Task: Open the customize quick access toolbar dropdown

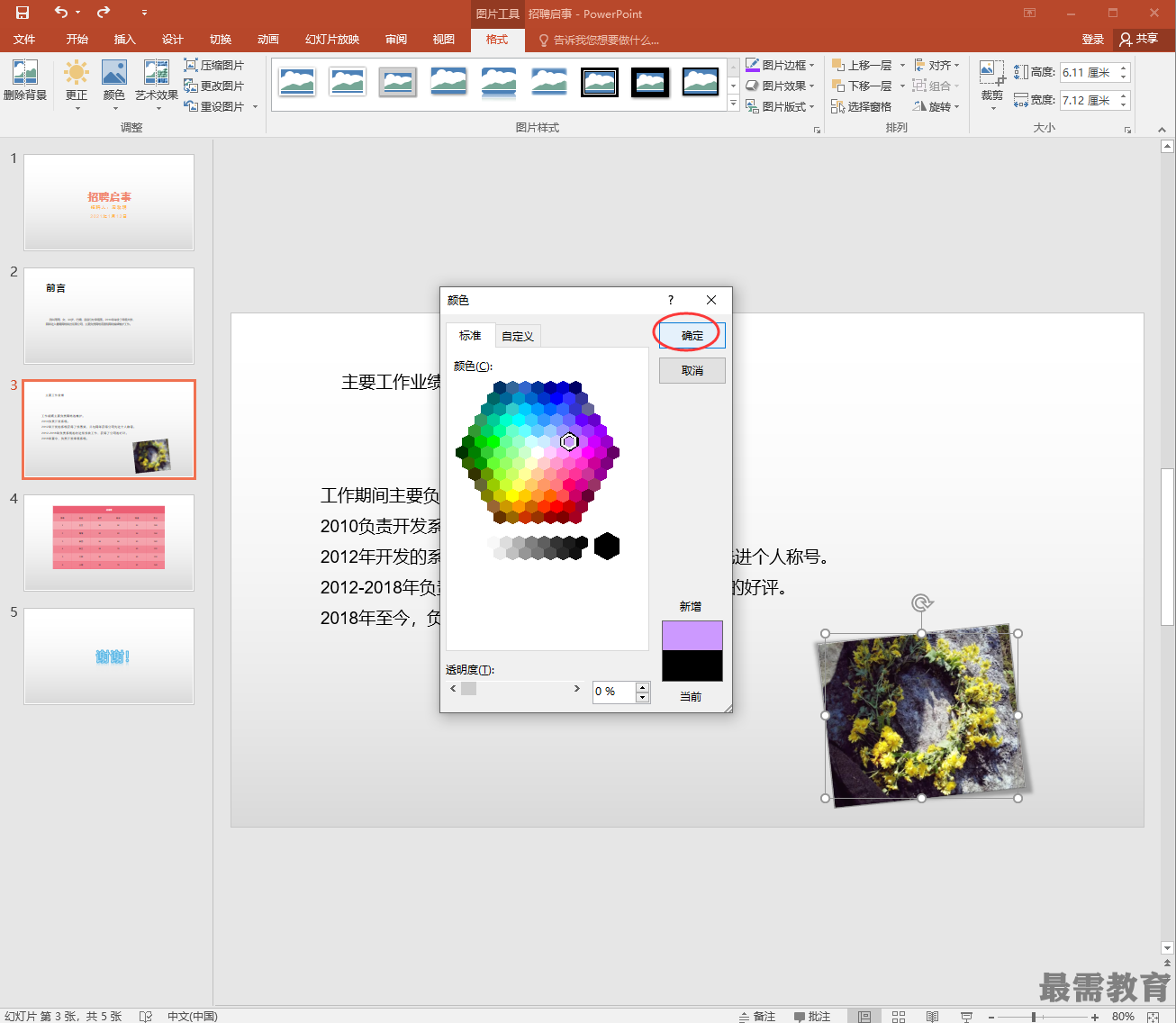Action: coord(144,13)
